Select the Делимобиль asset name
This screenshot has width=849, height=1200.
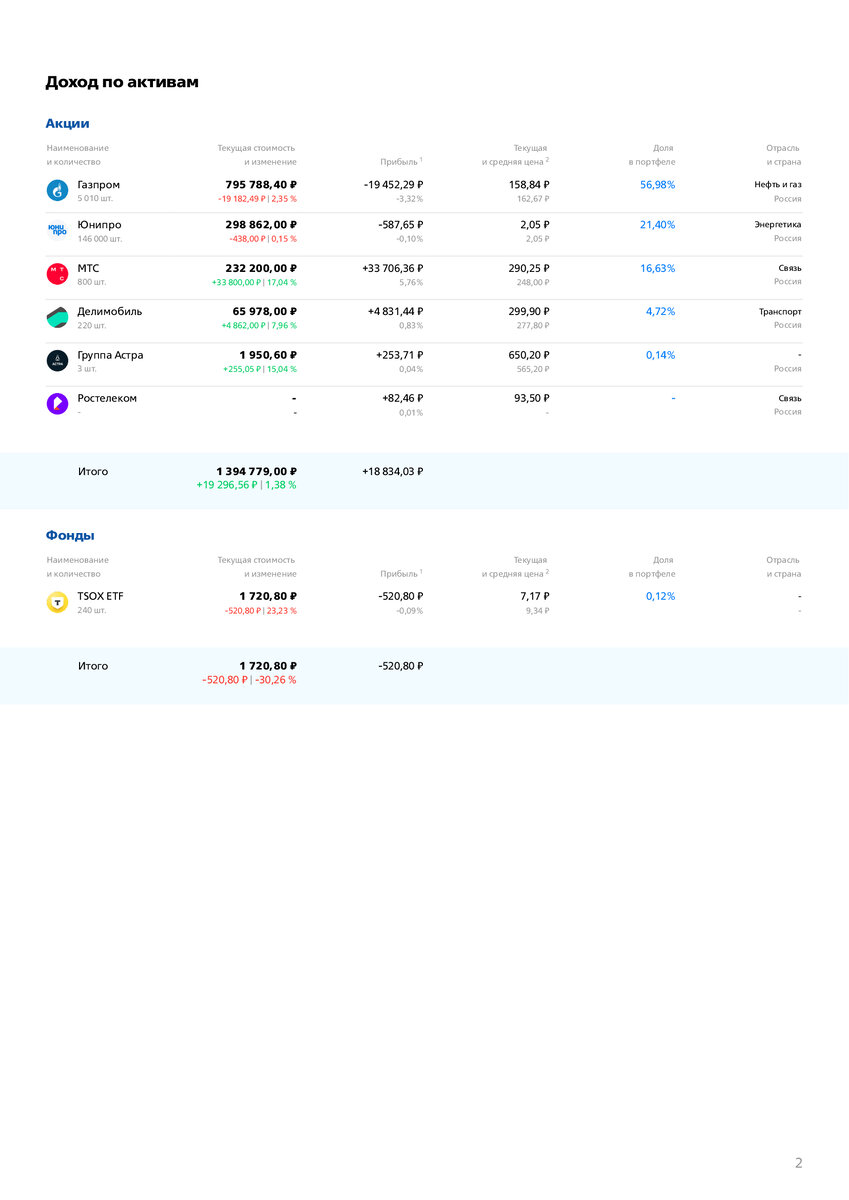[110, 312]
